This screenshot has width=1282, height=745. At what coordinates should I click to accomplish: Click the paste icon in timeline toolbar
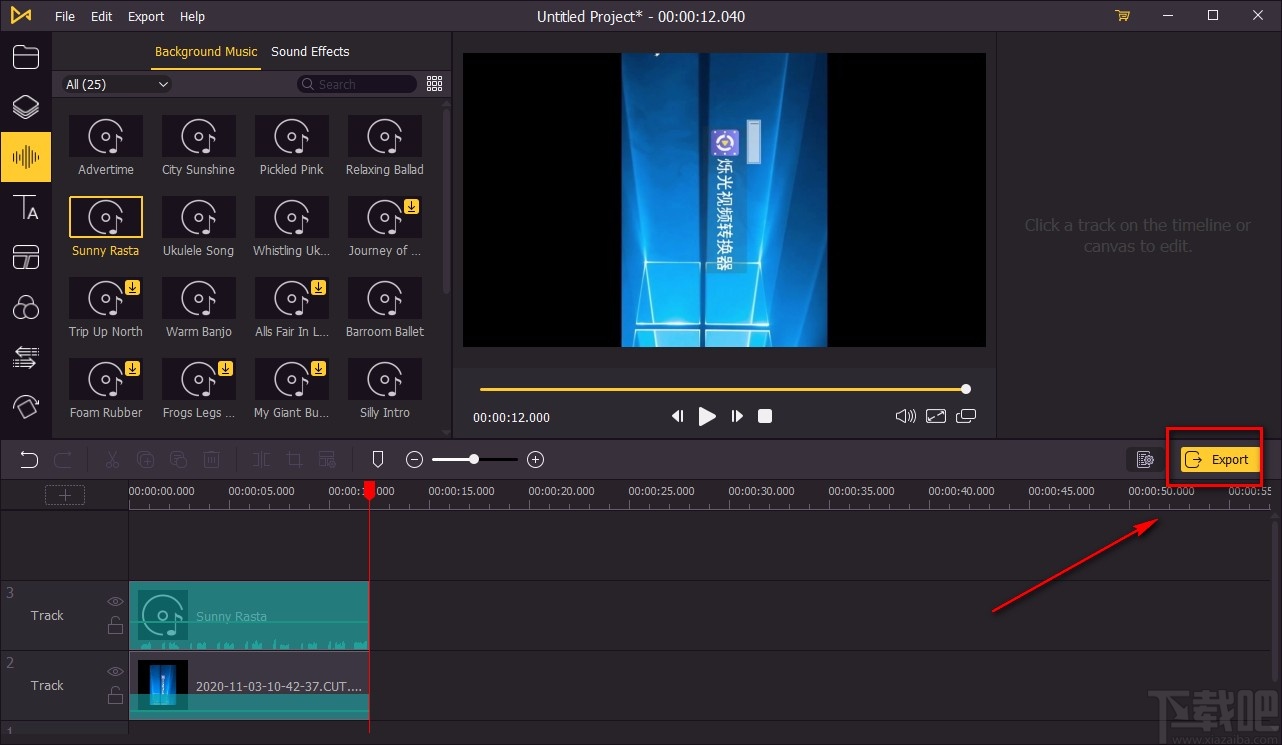pos(178,460)
